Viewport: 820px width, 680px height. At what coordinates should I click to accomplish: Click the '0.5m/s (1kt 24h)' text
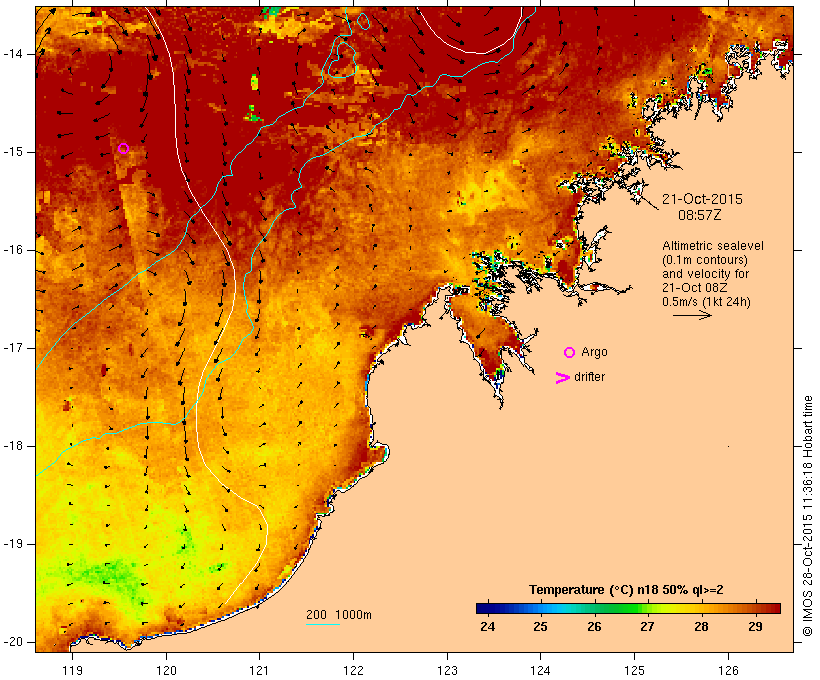706,302
